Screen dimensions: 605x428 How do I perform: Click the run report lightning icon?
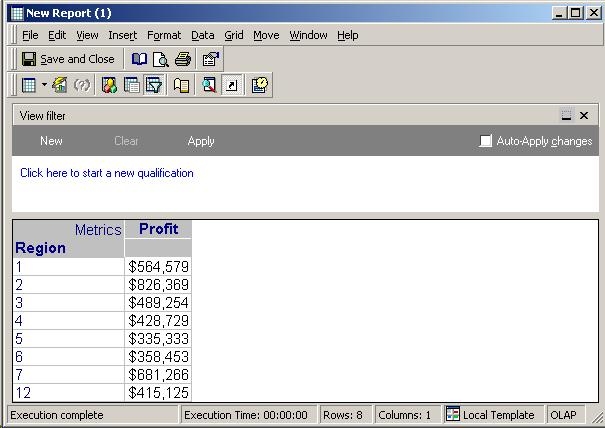tap(60, 85)
